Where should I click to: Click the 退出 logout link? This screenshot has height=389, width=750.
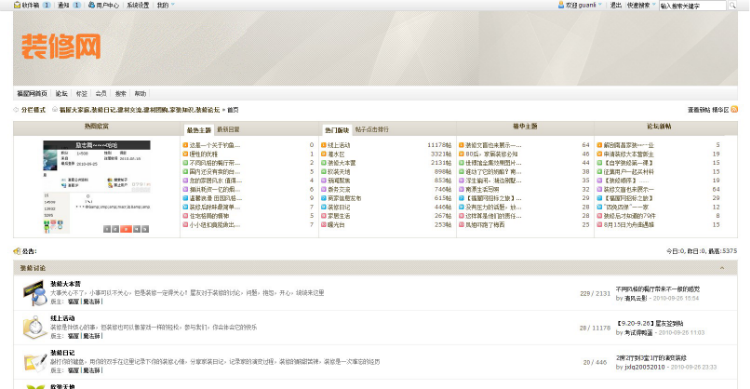click(616, 5)
